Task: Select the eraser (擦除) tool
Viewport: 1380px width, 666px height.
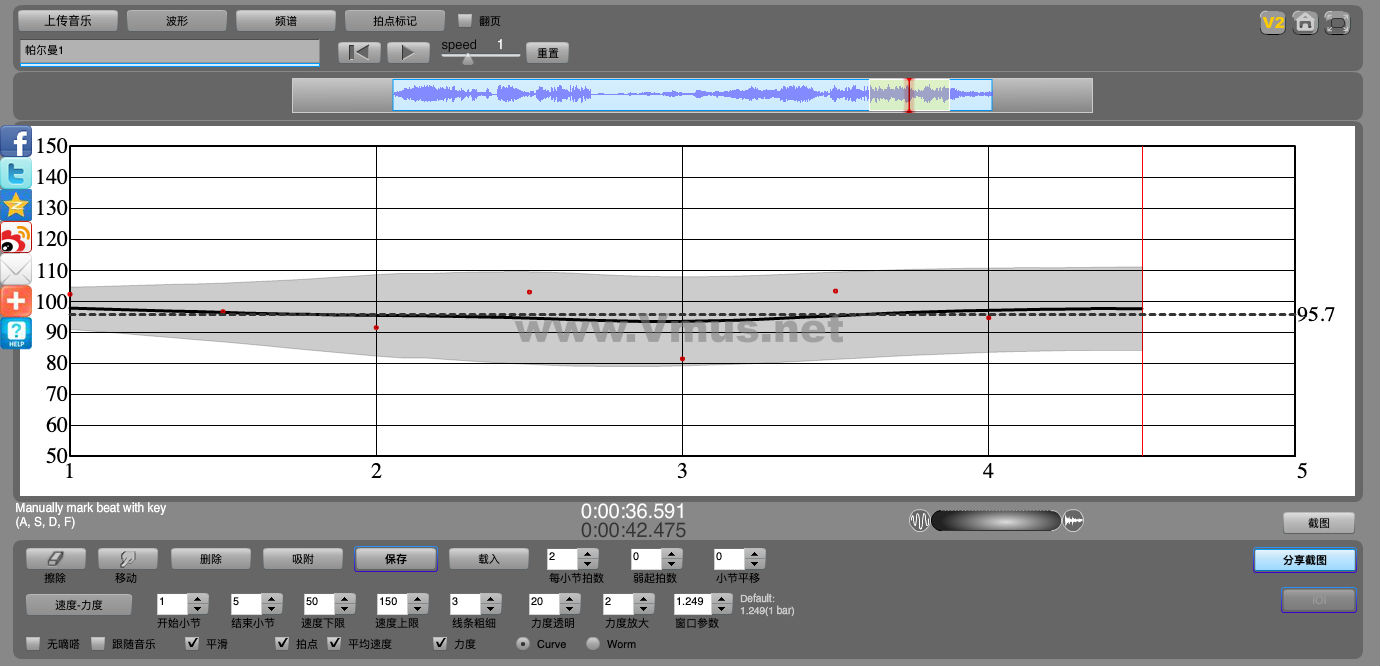Action: 55,559
